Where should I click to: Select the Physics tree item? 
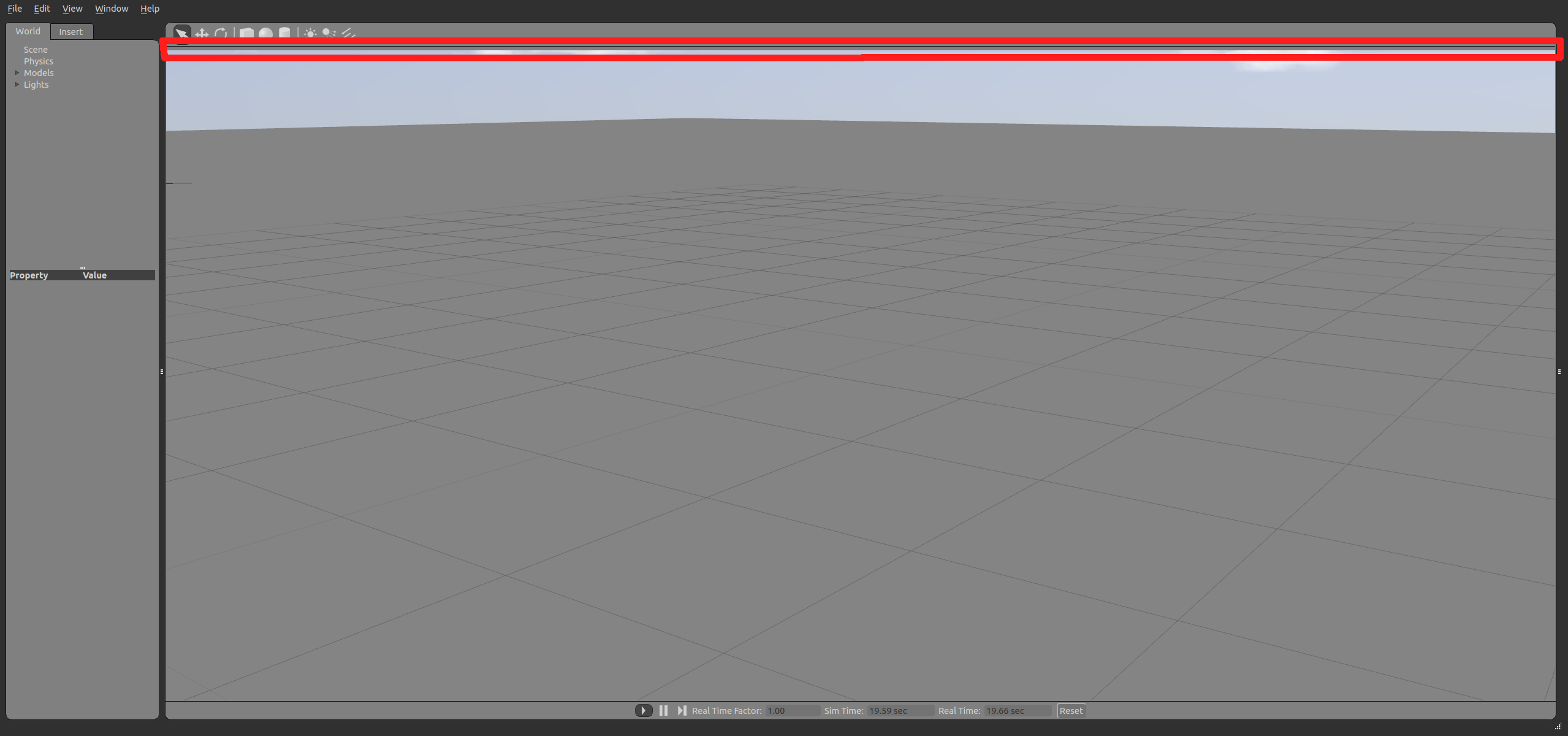pos(39,61)
